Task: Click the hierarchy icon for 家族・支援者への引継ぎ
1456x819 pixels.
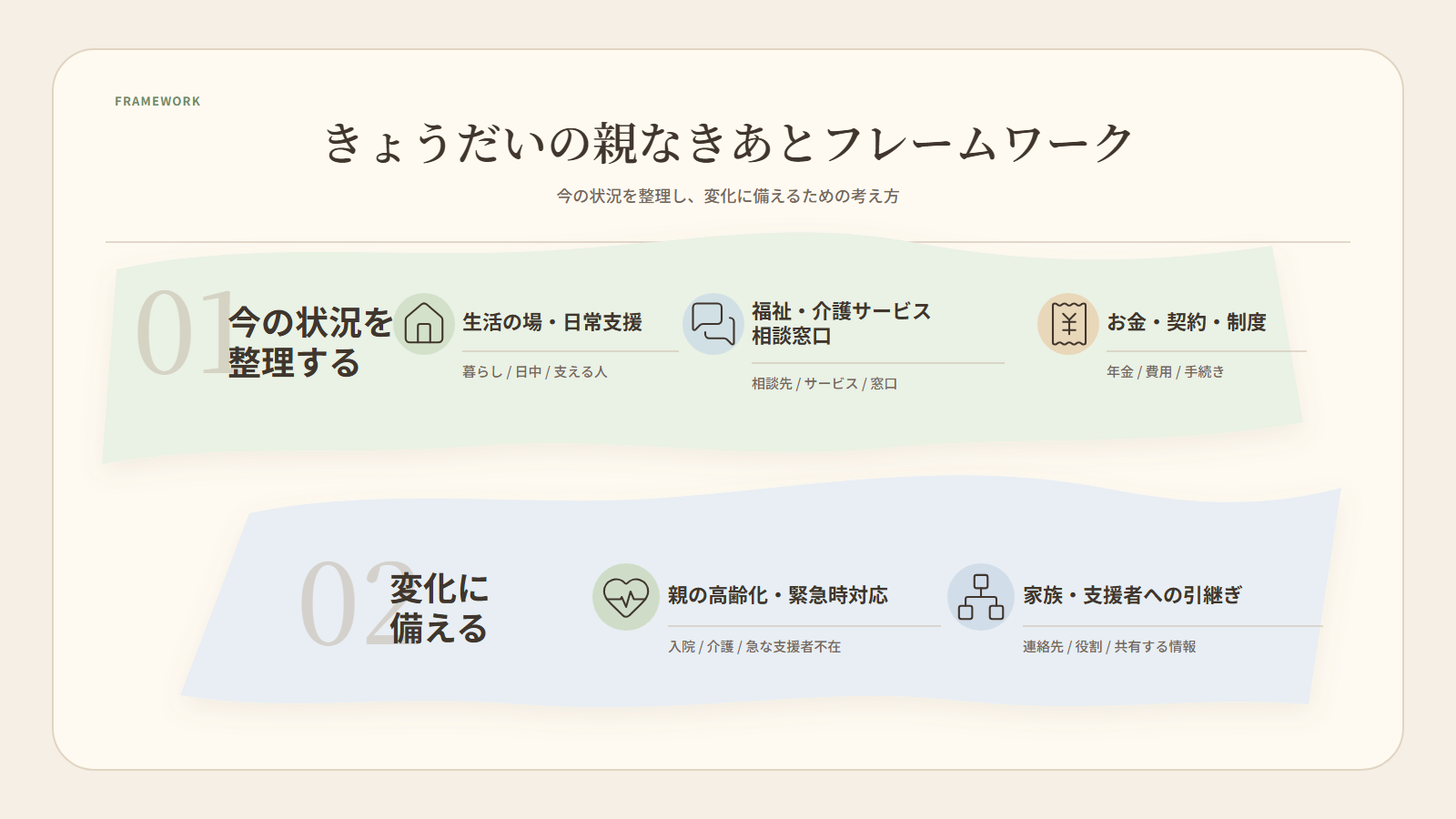Action: (x=981, y=597)
